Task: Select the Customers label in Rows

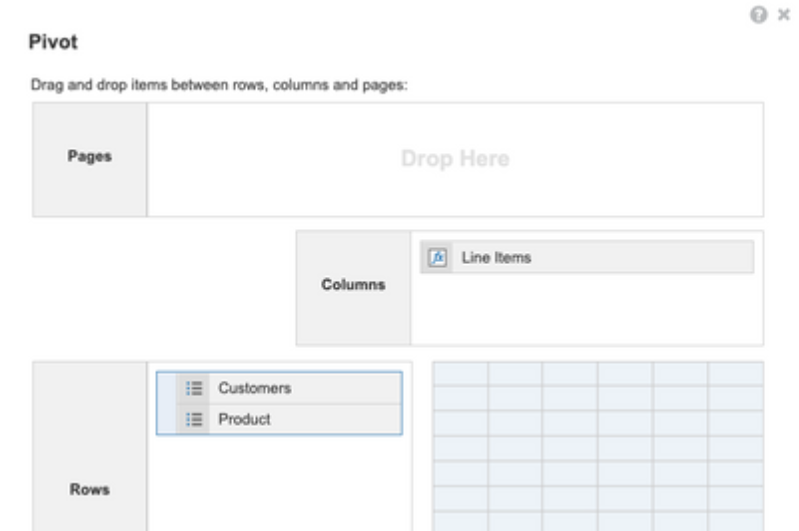Action: (254, 388)
